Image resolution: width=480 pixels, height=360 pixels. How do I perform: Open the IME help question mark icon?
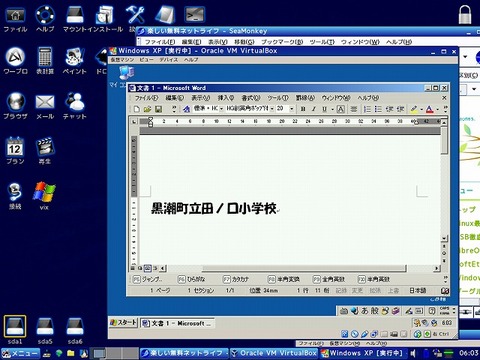click(x=432, y=311)
